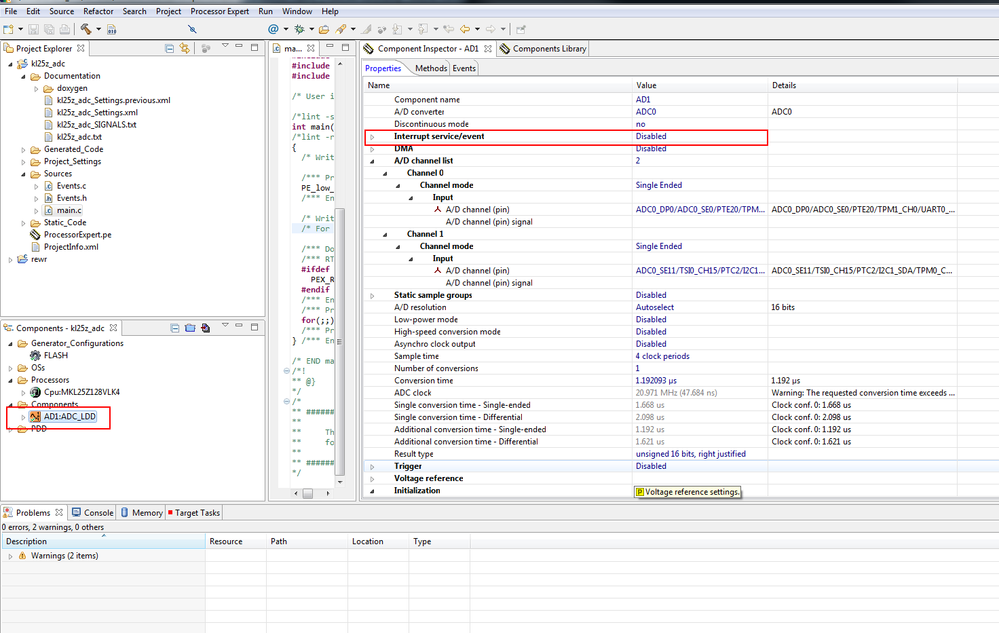Click the Build hammer icon in toolbar
The height and width of the screenshot is (633, 999).
(85, 29)
